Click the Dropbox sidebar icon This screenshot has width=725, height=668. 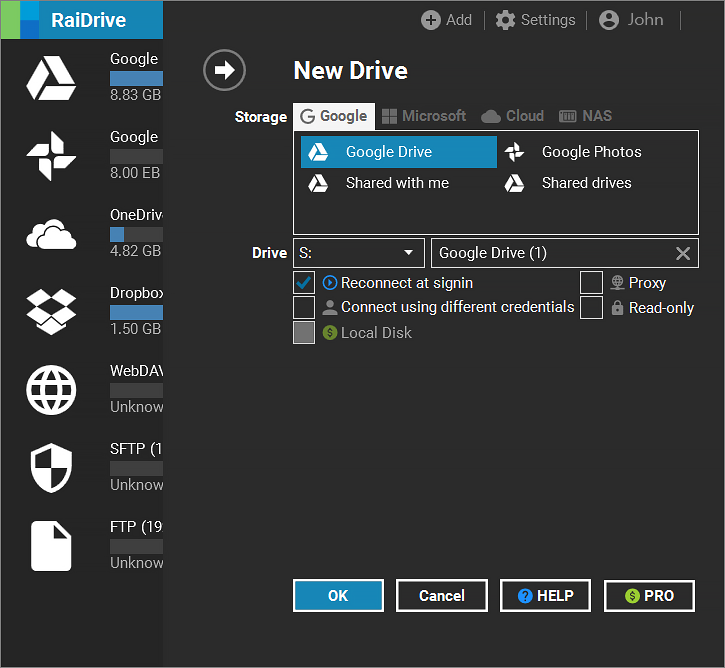[x=51, y=312]
